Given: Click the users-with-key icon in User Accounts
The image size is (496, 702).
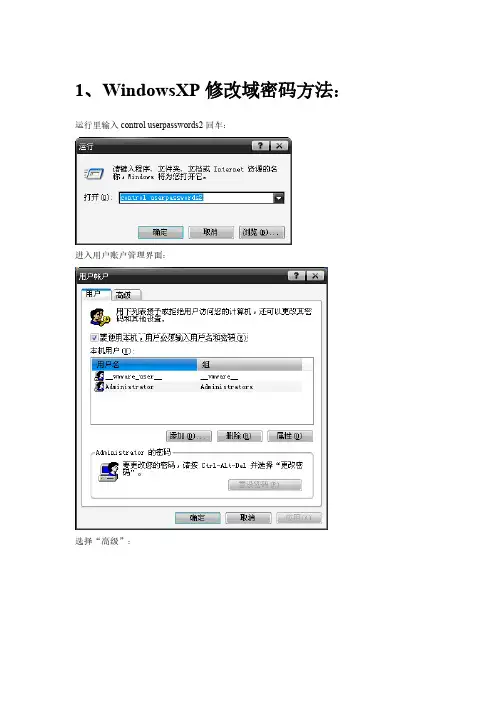Looking at the screenshot, I should point(99,317).
